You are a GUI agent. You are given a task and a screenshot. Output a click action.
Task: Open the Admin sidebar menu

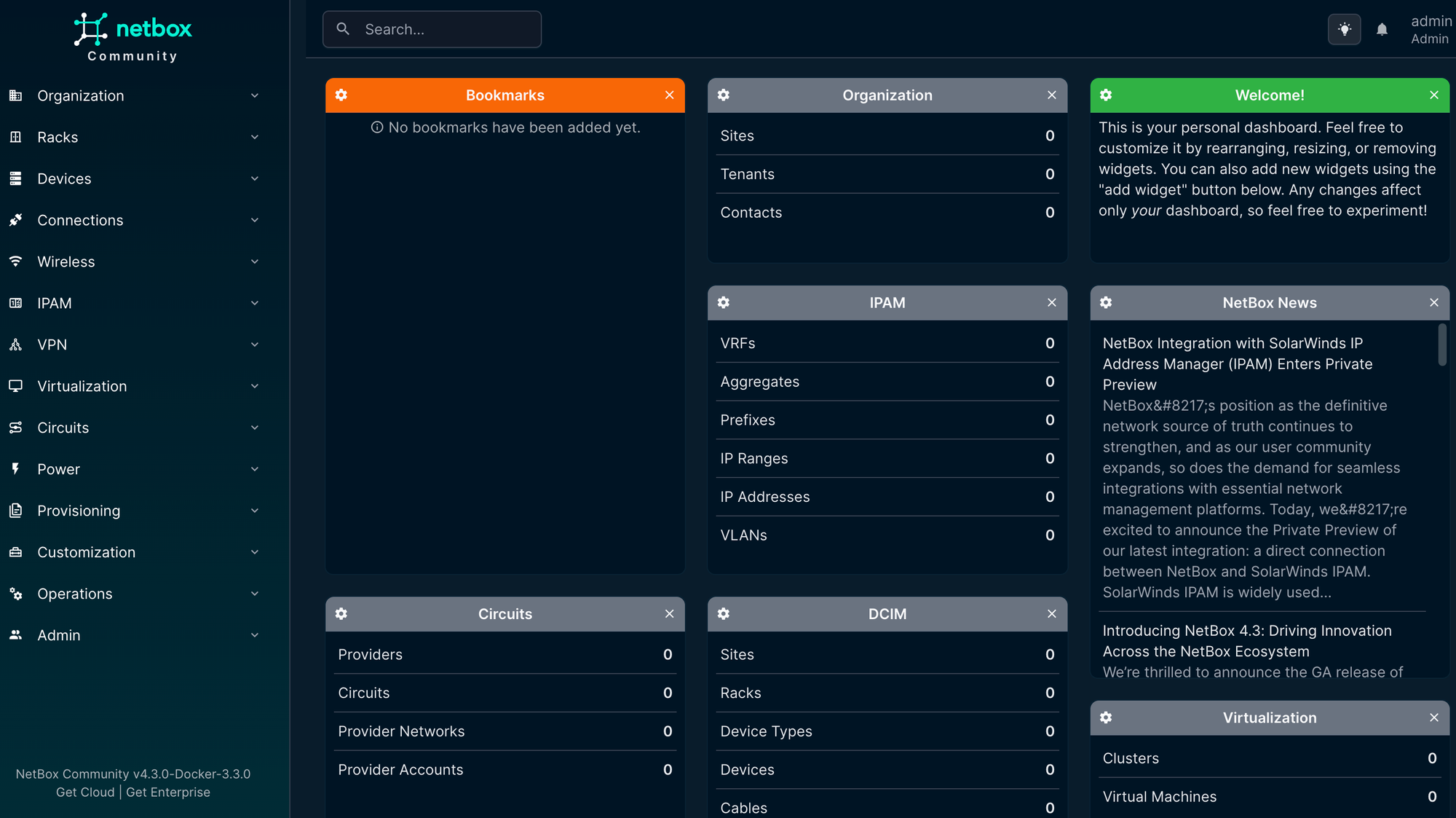click(x=135, y=635)
